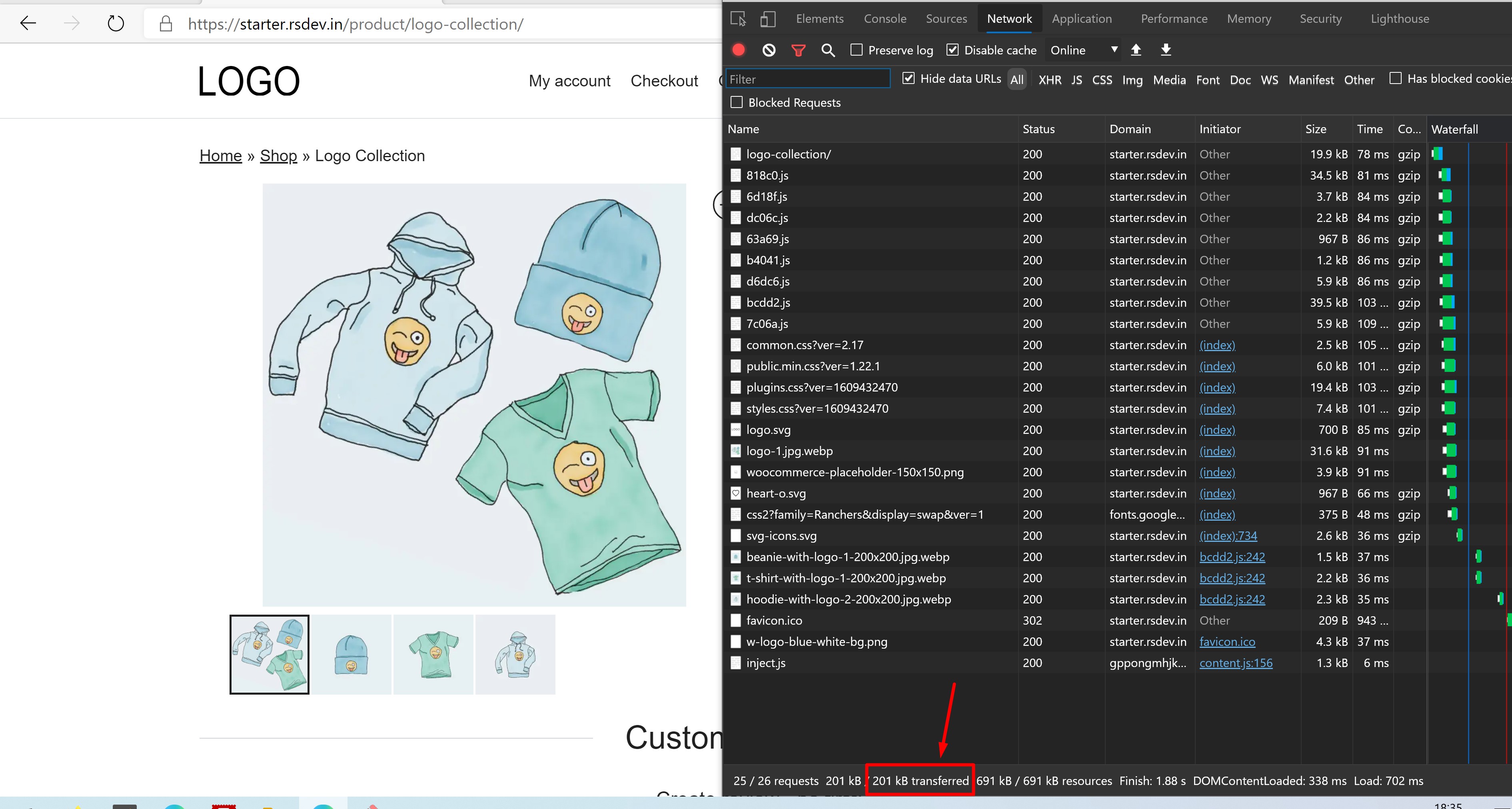Select the green t-shirt product thumbnail

click(x=433, y=654)
